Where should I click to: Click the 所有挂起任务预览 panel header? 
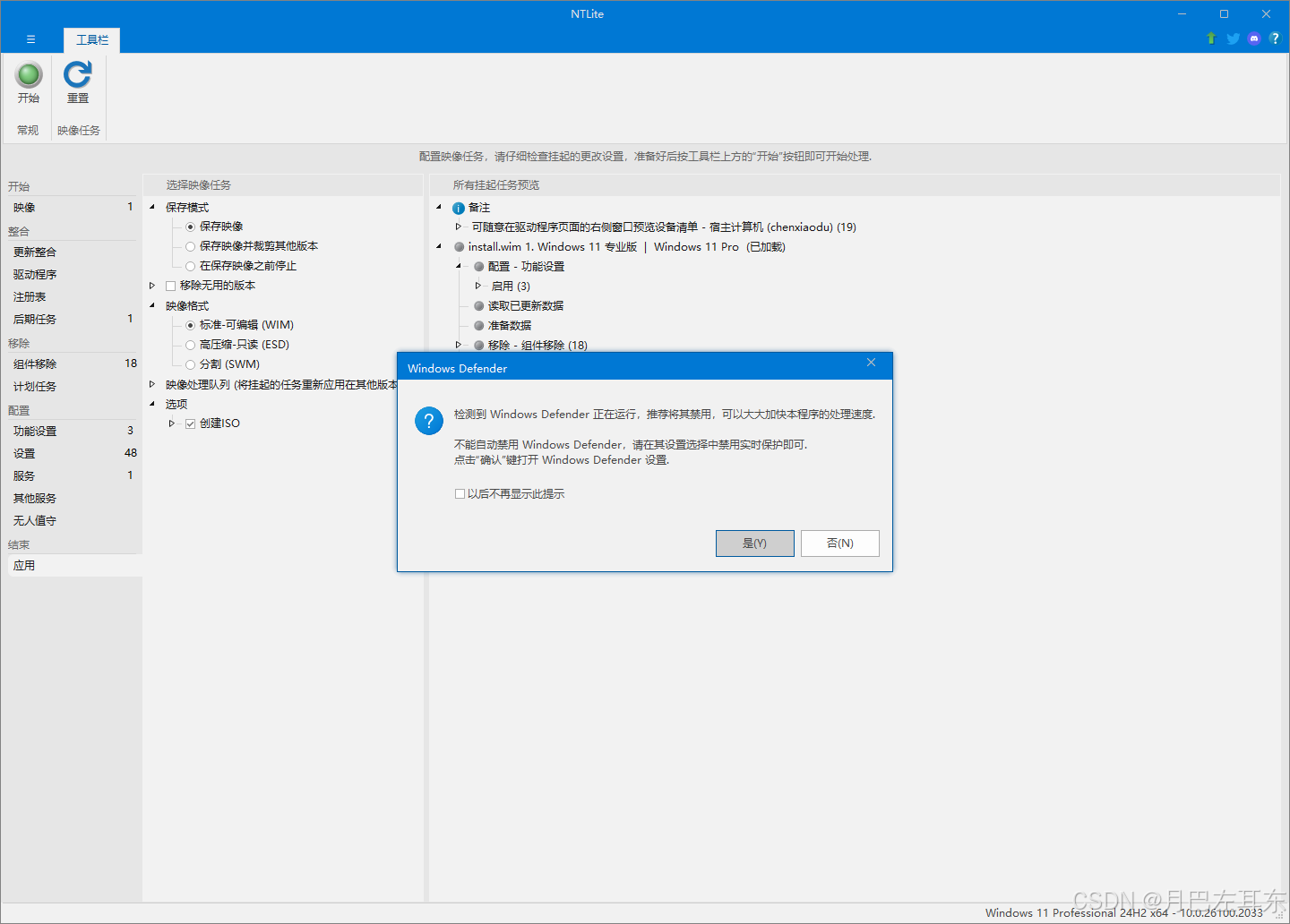click(x=496, y=185)
